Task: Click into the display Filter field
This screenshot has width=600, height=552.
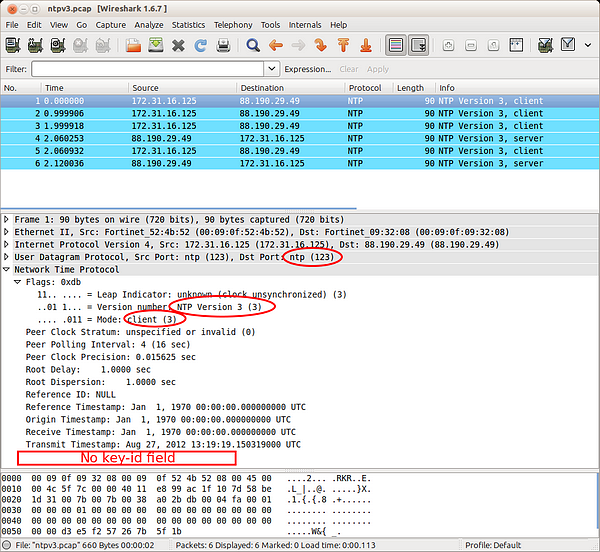Action: coord(148,69)
